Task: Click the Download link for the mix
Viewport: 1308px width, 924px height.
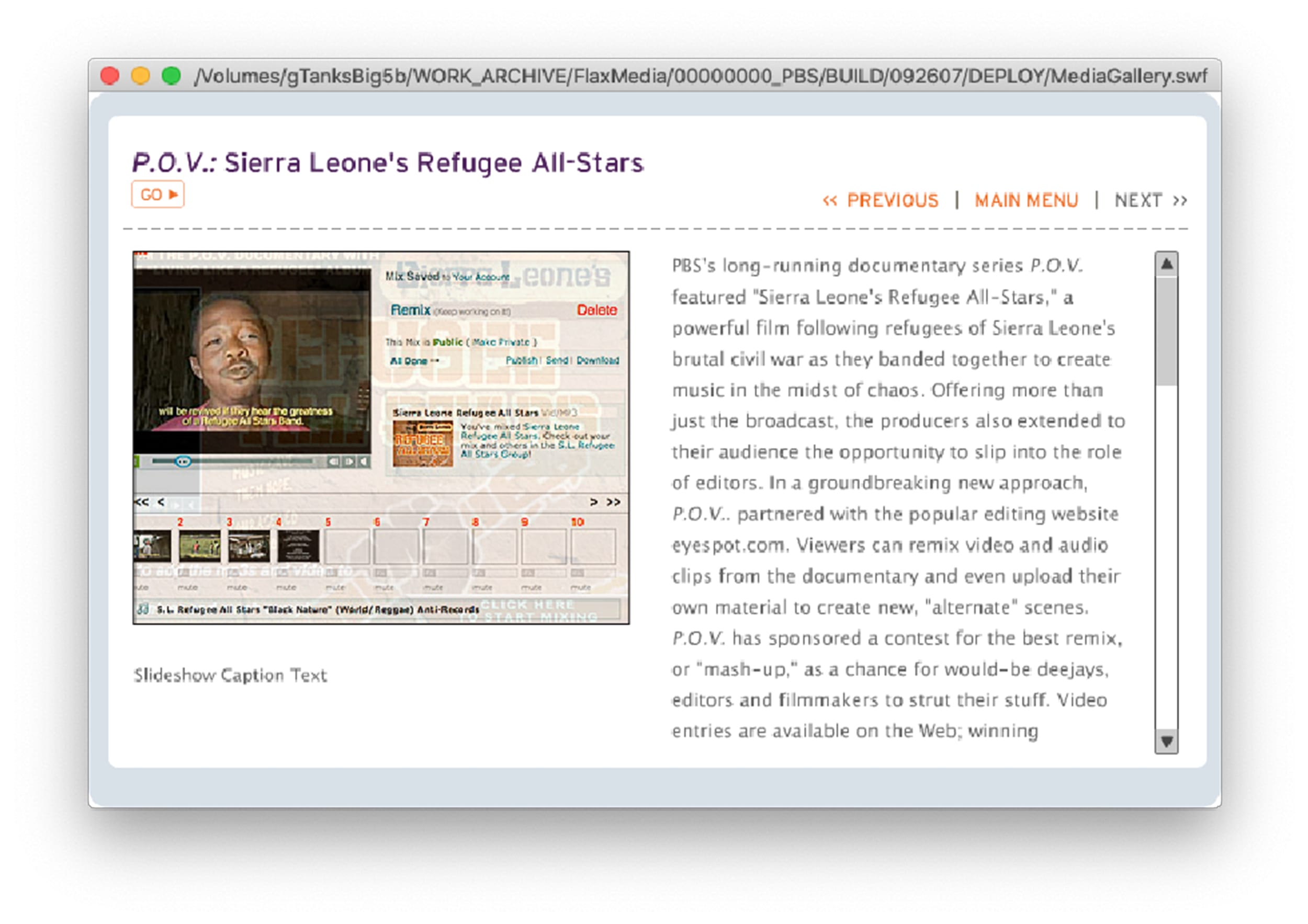Action: click(x=597, y=360)
